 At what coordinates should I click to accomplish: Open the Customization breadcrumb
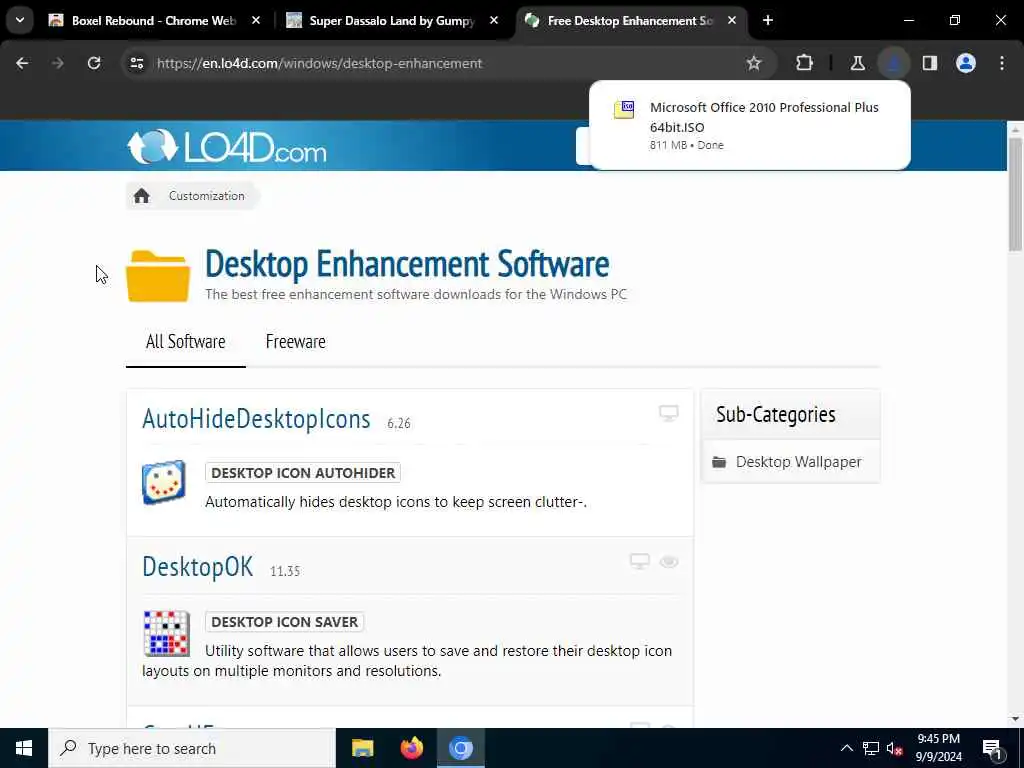[x=206, y=196]
